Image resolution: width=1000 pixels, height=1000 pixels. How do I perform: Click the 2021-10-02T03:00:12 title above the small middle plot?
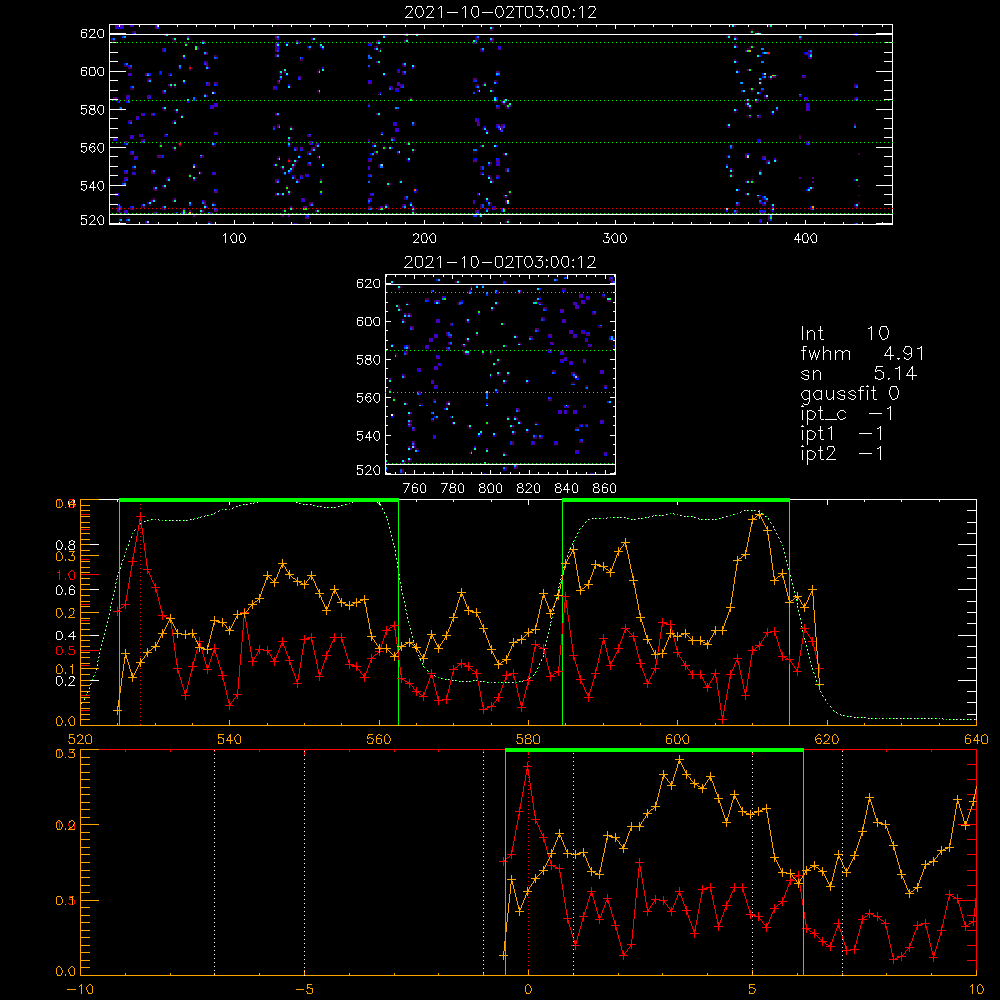(x=500, y=262)
